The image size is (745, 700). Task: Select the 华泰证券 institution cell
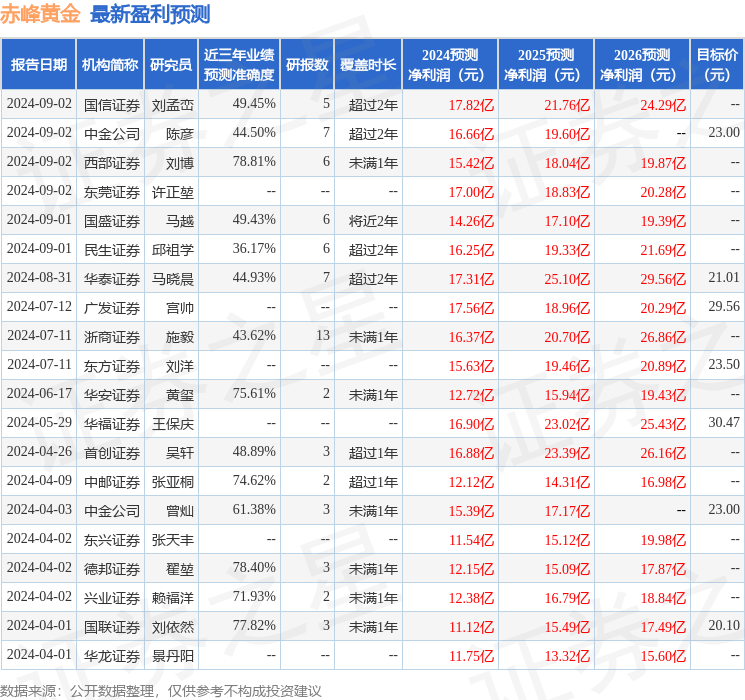click(112, 279)
